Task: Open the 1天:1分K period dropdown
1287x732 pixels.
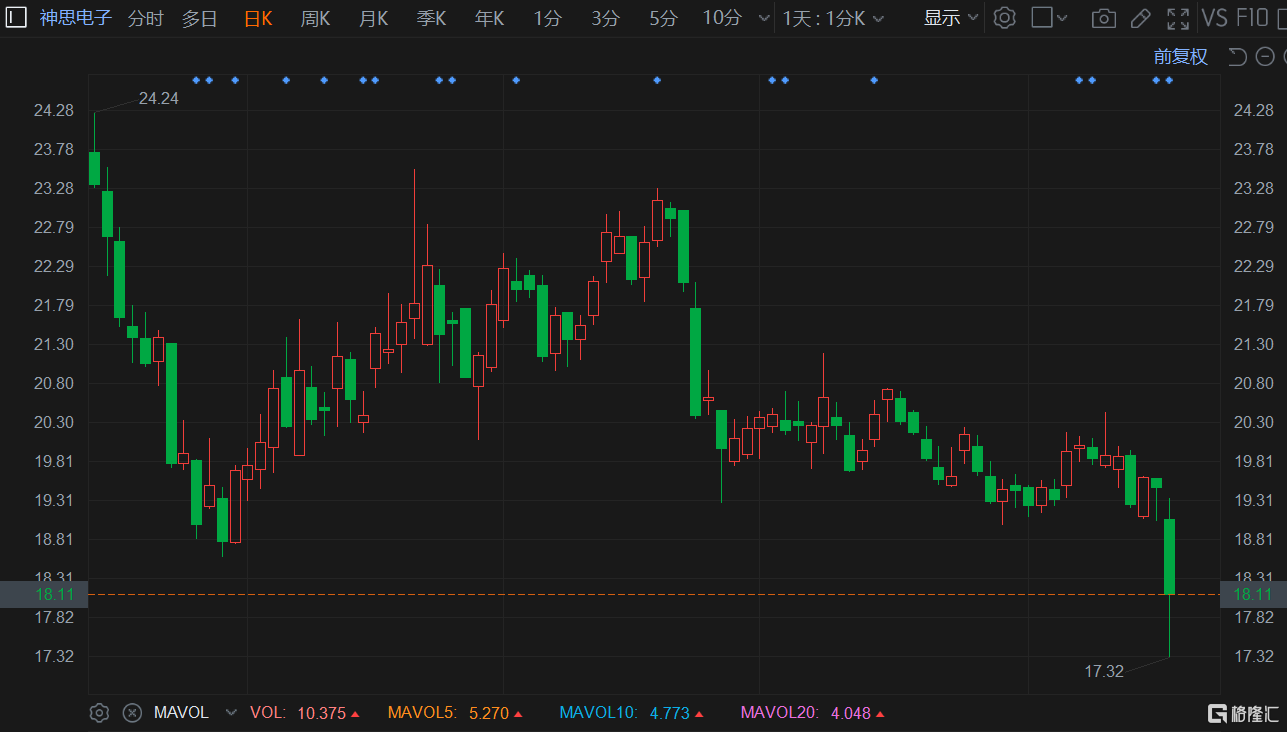Action: pos(832,18)
